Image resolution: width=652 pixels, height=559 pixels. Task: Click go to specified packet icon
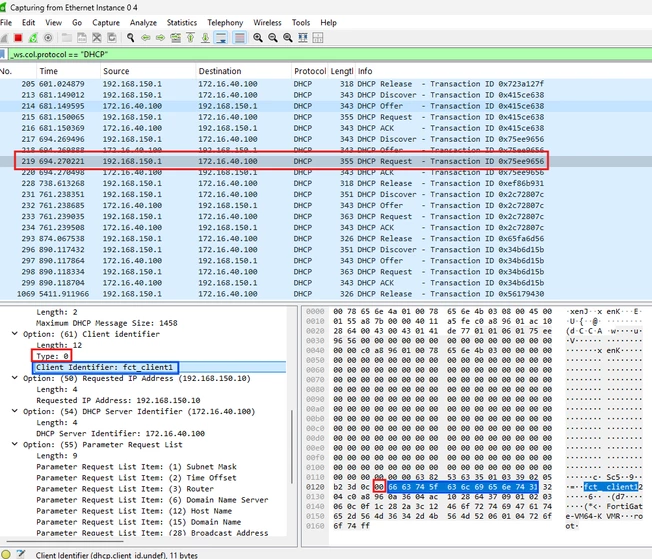tap(176, 38)
